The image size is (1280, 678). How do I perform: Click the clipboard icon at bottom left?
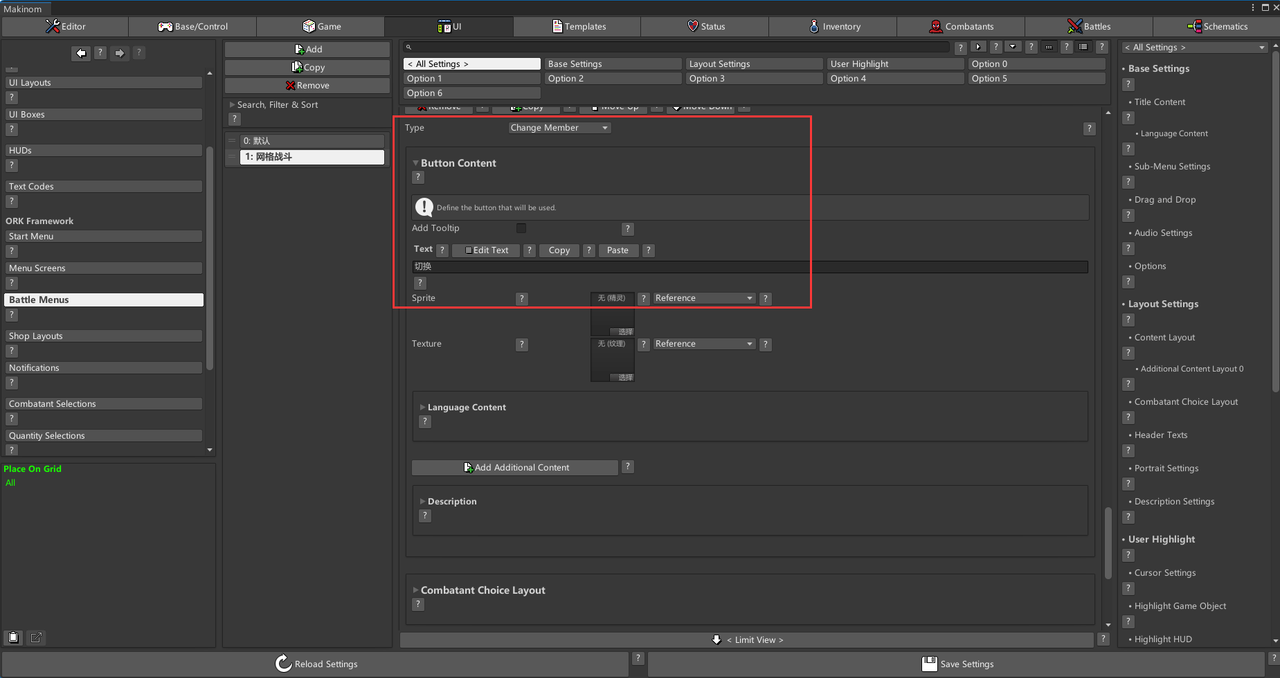tap(14, 637)
